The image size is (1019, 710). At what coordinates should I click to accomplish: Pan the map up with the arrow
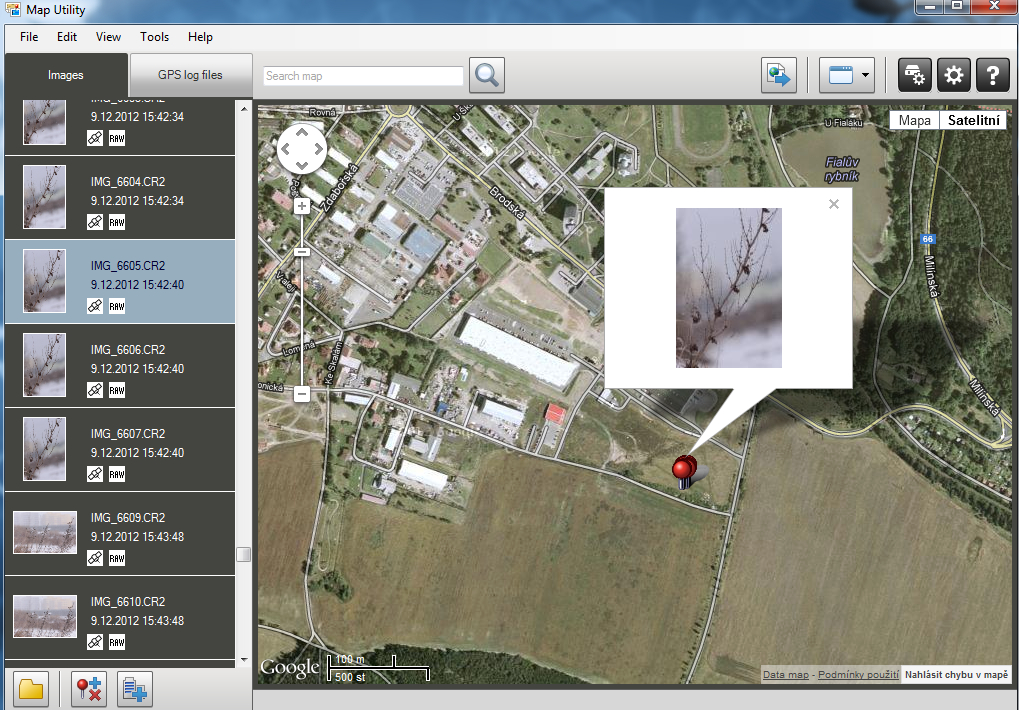pos(302,133)
